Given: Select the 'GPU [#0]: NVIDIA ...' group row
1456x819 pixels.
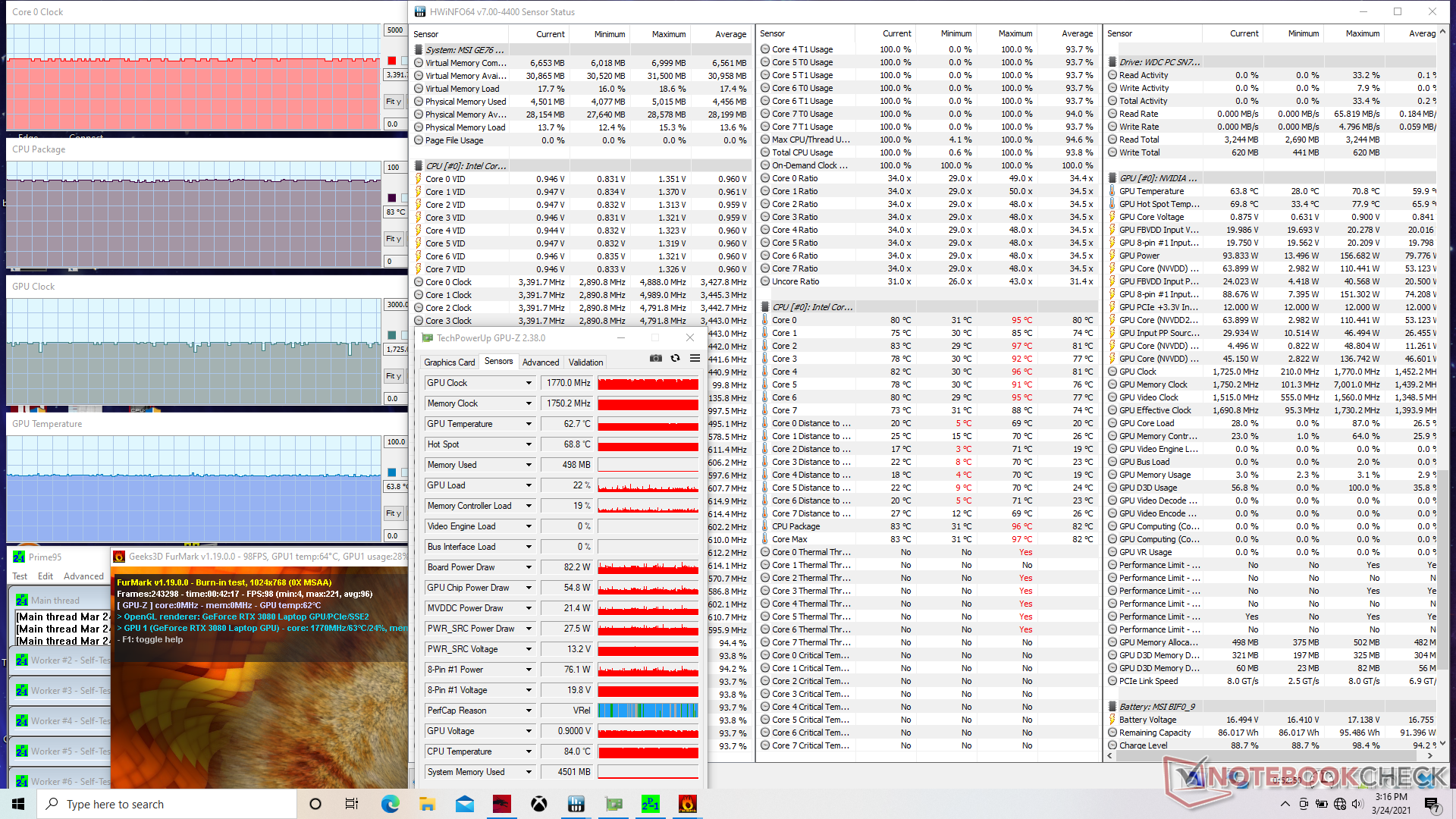Looking at the screenshot, I should 1271,178.
